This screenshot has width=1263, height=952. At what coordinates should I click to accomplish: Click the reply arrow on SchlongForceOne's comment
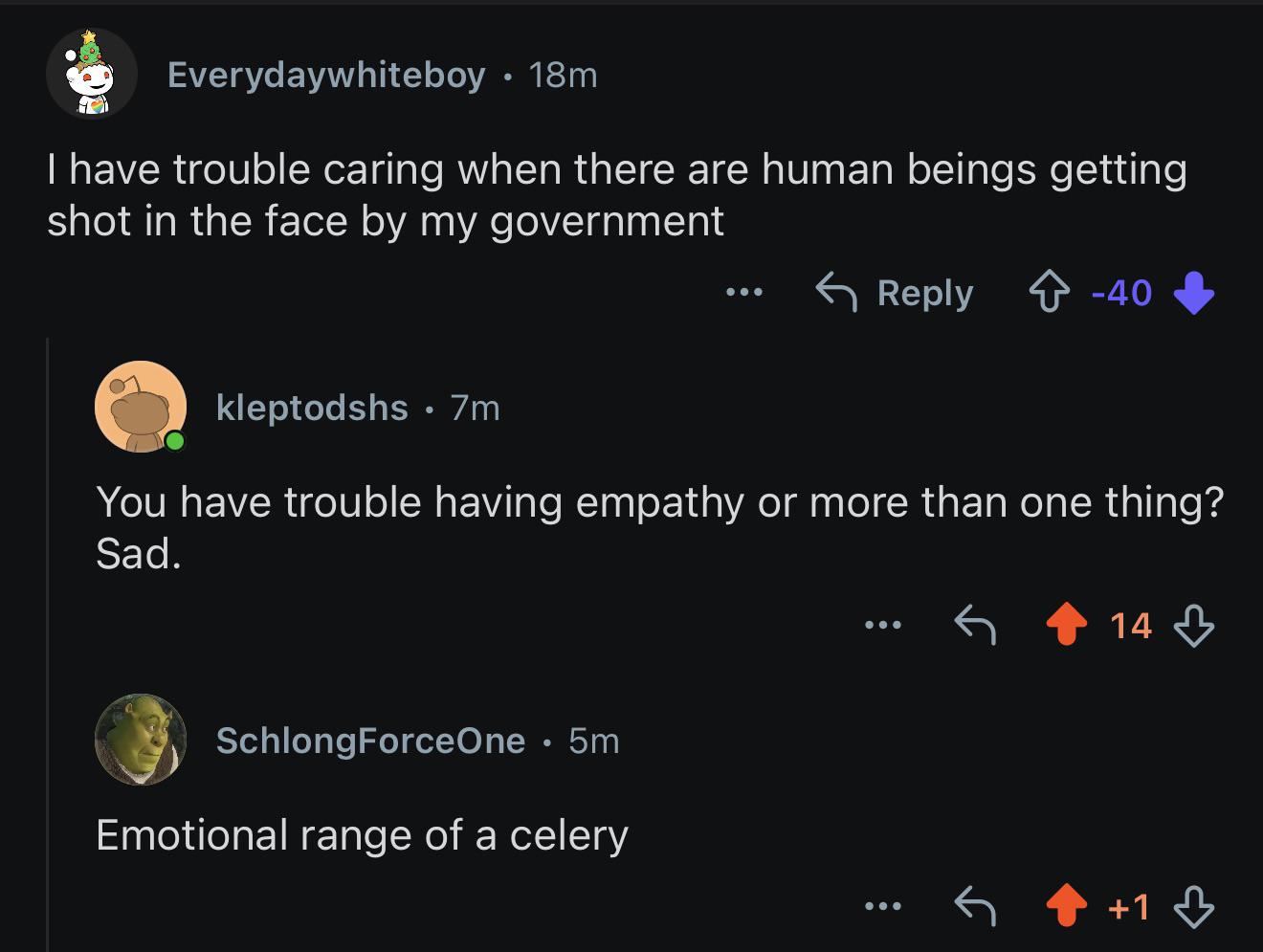(976, 907)
